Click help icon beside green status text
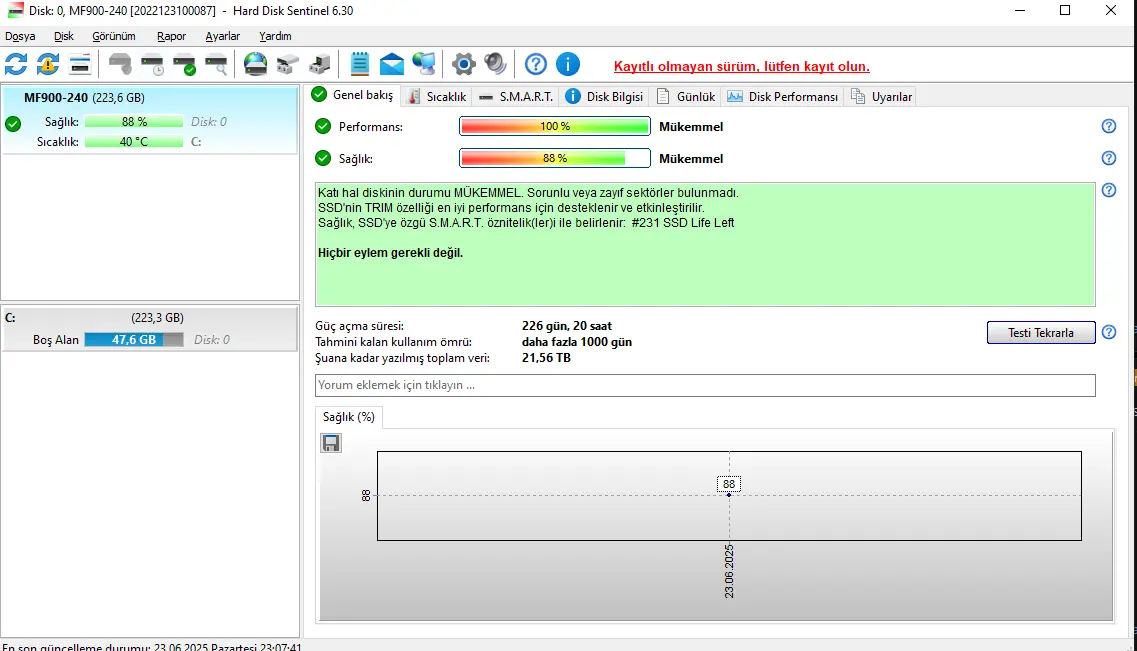The width and height of the screenshot is (1137, 651). coord(1109,190)
